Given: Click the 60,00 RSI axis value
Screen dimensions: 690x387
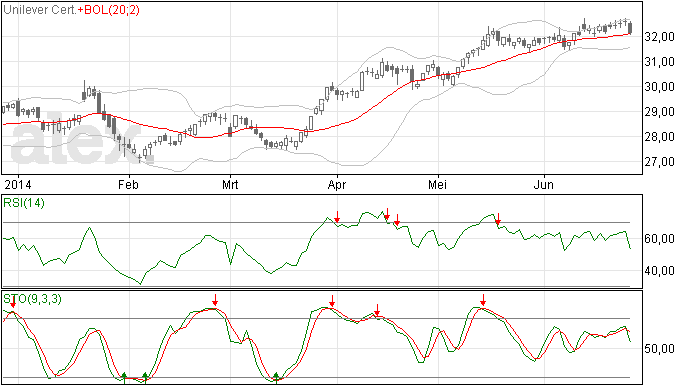Looking at the screenshot, I should point(659,239).
